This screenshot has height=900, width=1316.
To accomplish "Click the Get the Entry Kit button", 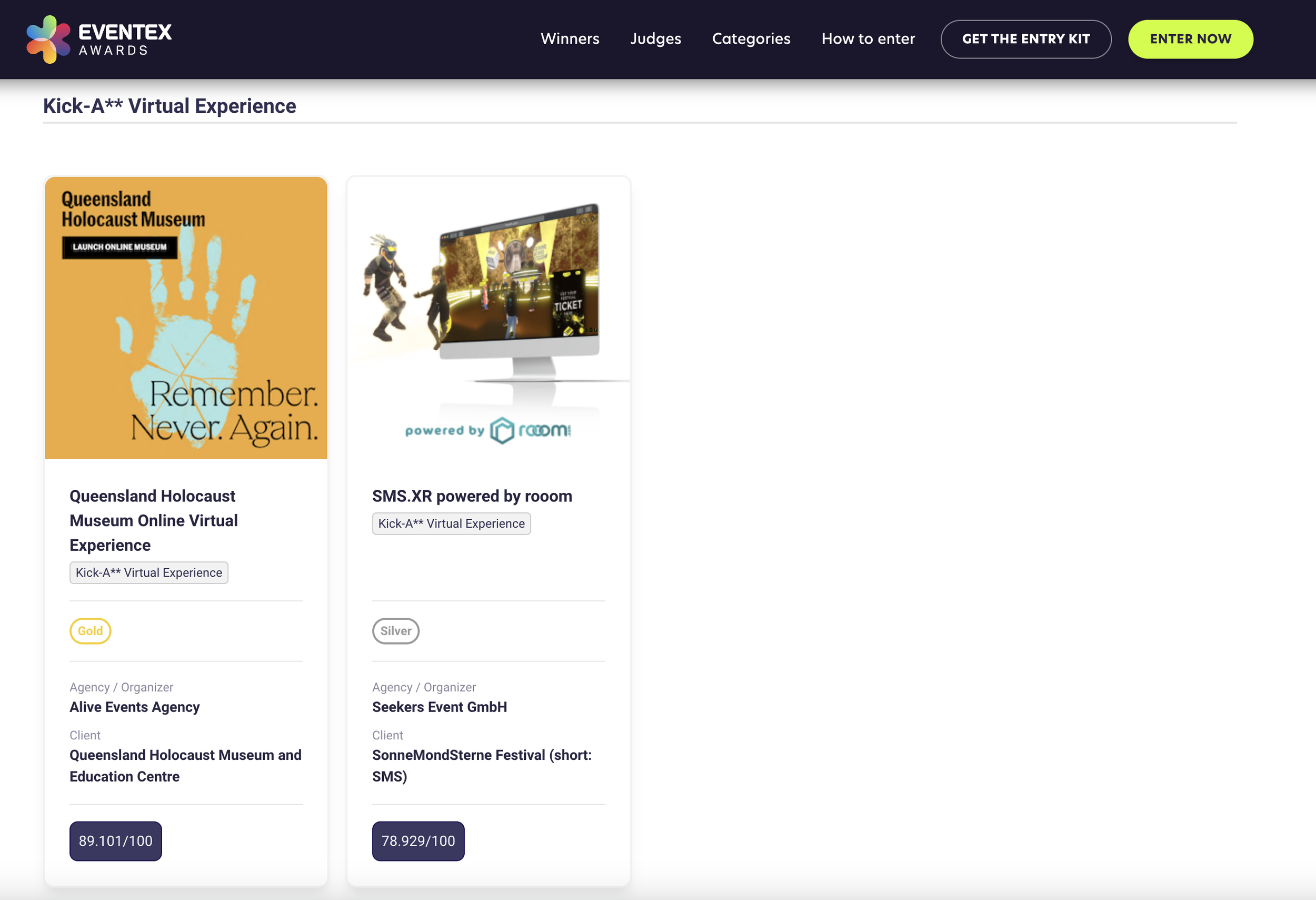I will [1025, 39].
